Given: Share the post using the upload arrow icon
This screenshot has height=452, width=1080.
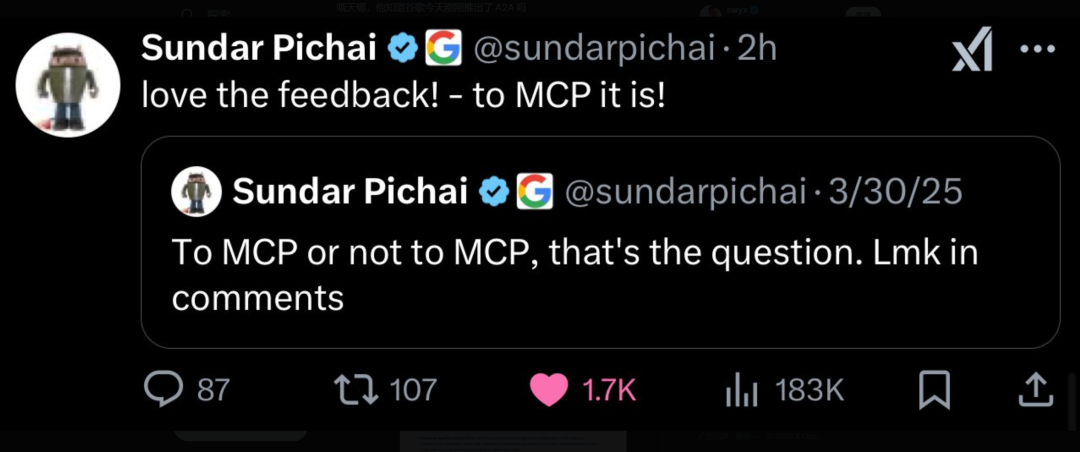Looking at the screenshot, I should pyautogui.click(x=1033, y=388).
